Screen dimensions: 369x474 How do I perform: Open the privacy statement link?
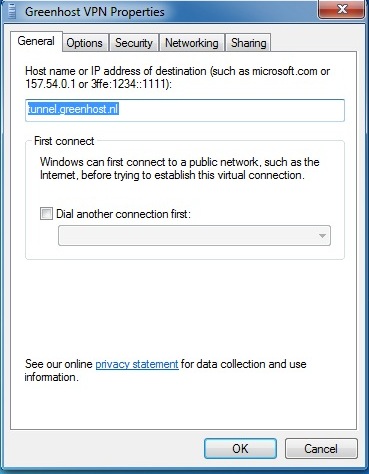[x=137, y=364]
